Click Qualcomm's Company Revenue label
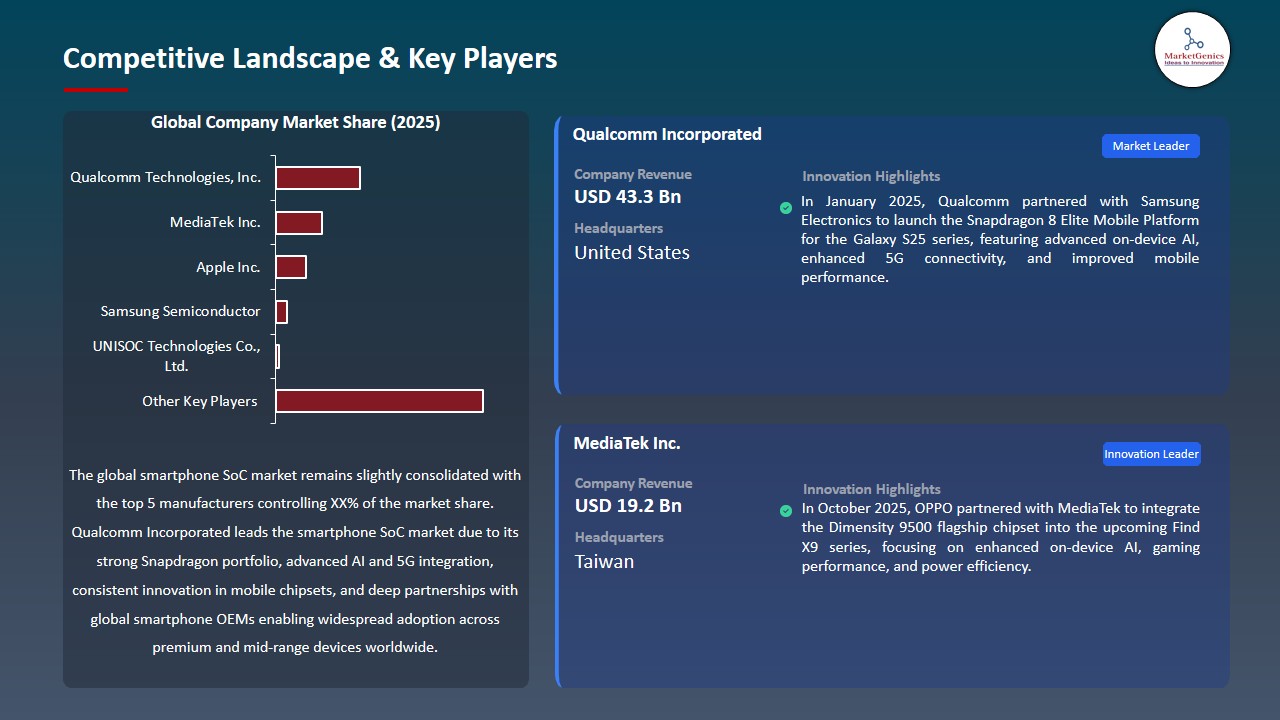 click(x=633, y=174)
